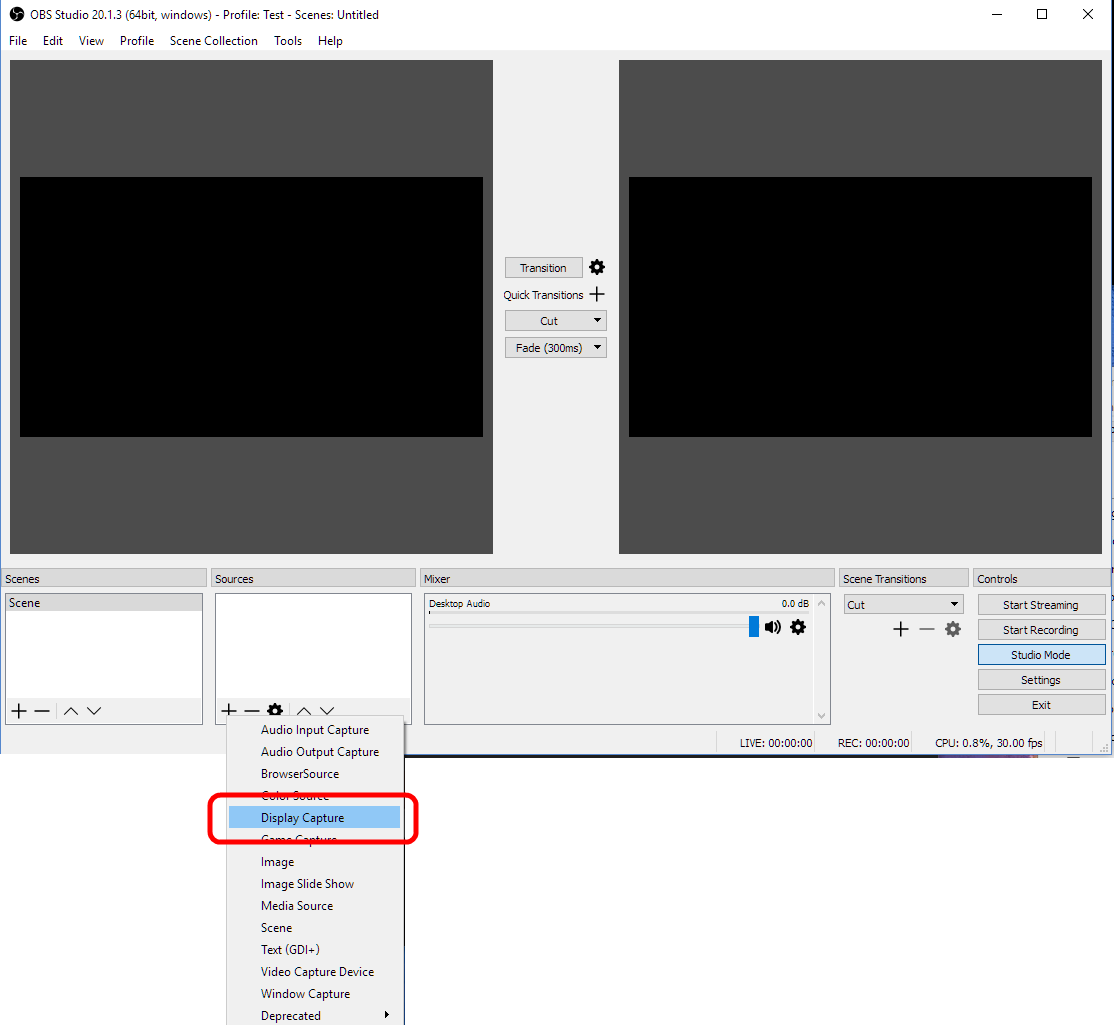Add a Video Capture Device source
This screenshot has height=1025, width=1114.
click(315, 972)
